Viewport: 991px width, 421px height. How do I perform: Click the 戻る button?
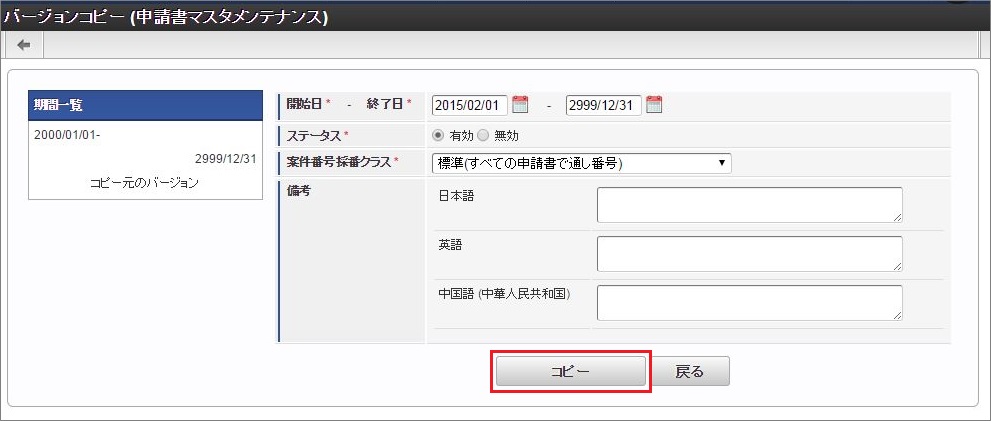click(x=690, y=372)
